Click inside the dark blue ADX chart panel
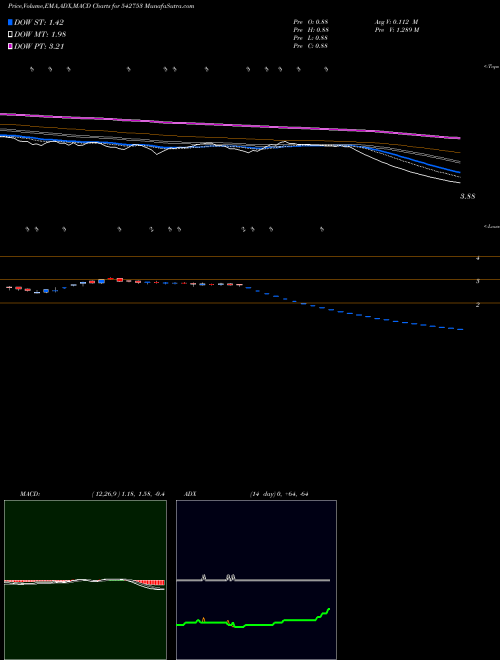Image resolution: width=500 pixels, height=660 pixels. (x=256, y=580)
